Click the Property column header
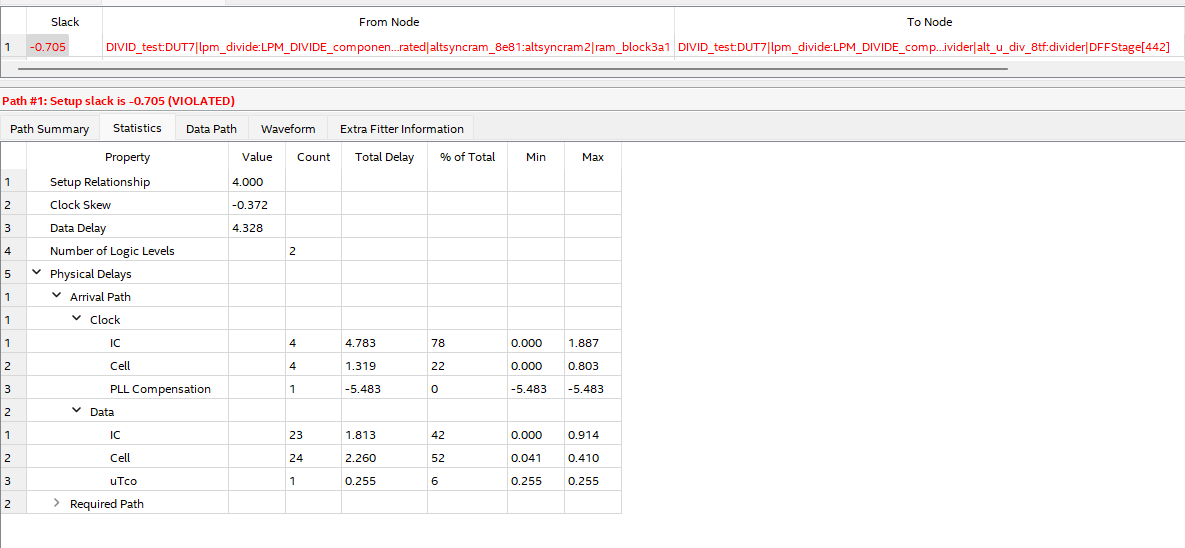 [127, 157]
